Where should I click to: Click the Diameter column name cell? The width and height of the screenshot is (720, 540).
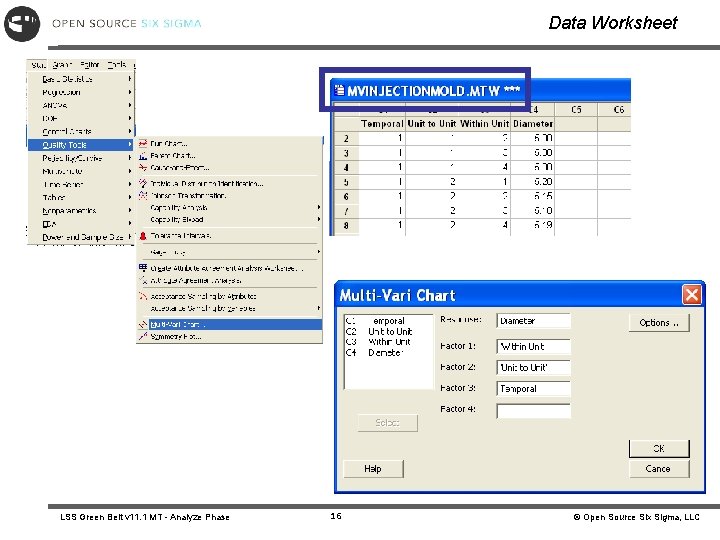(533, 124)
